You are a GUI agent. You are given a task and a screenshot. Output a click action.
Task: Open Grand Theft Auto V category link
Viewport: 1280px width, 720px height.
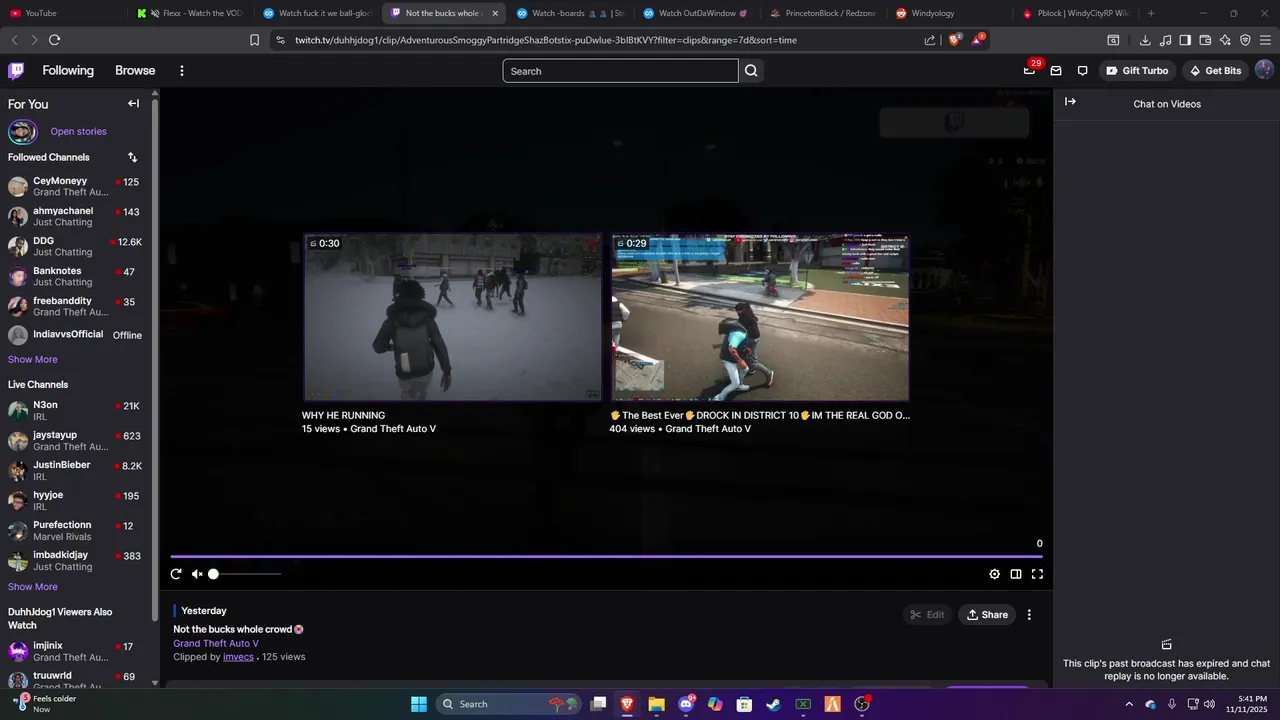pyautogui.click(x=216, y=644)
